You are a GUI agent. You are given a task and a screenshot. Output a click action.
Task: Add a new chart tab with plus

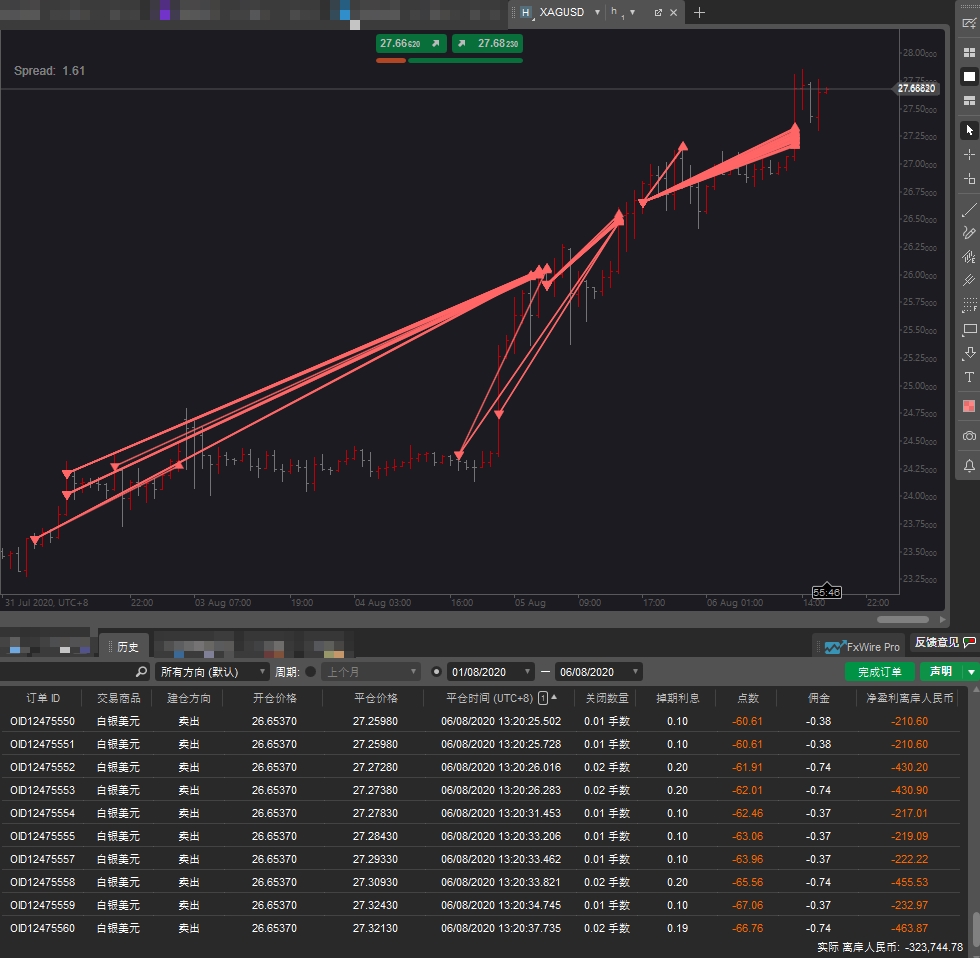pyautogui.click(x=699, y=12)
